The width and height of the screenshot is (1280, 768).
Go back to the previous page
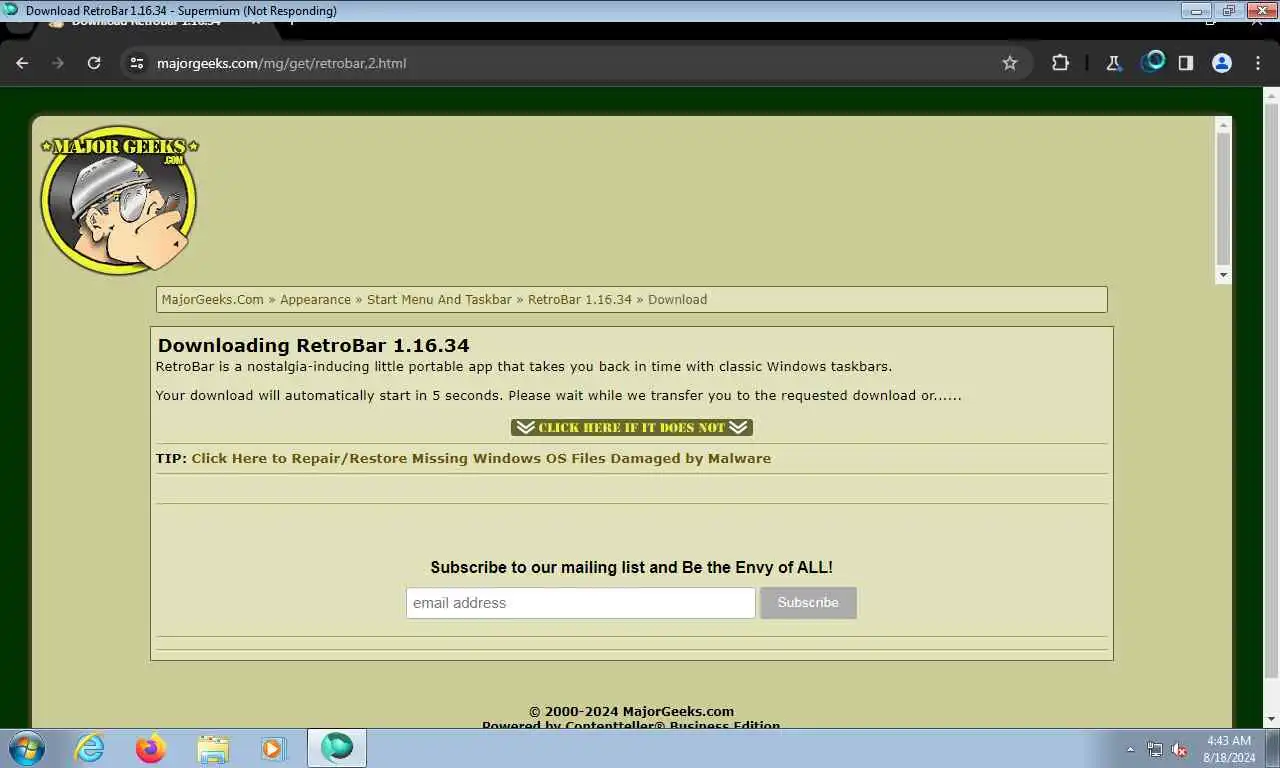pyautogui.click(x=22, y=63)
